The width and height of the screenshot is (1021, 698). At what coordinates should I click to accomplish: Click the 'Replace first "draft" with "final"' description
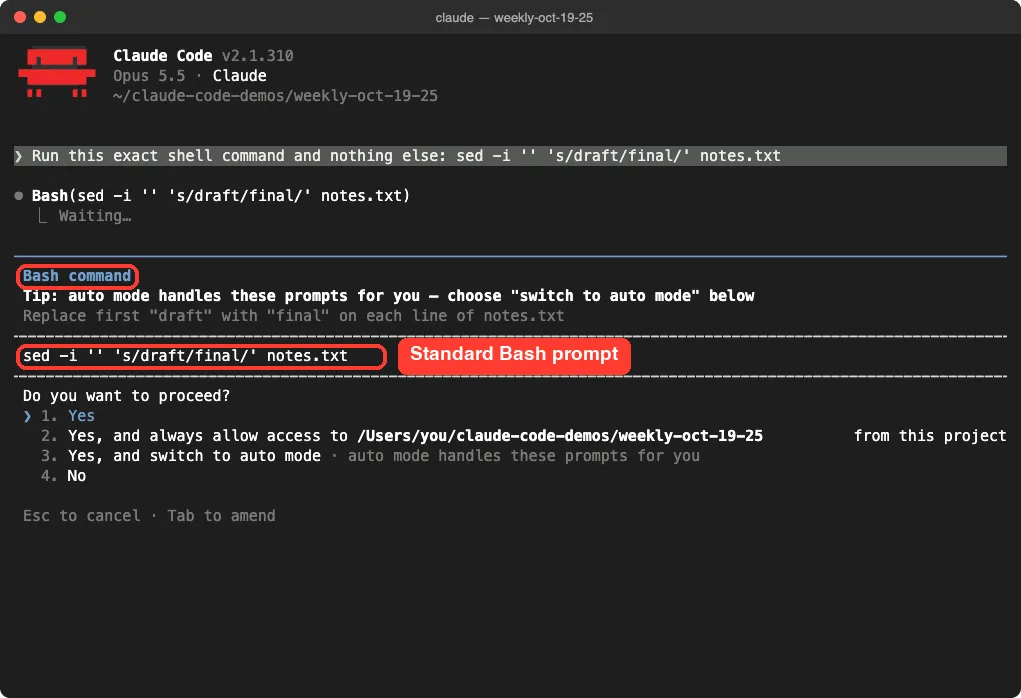coord(293,316)
